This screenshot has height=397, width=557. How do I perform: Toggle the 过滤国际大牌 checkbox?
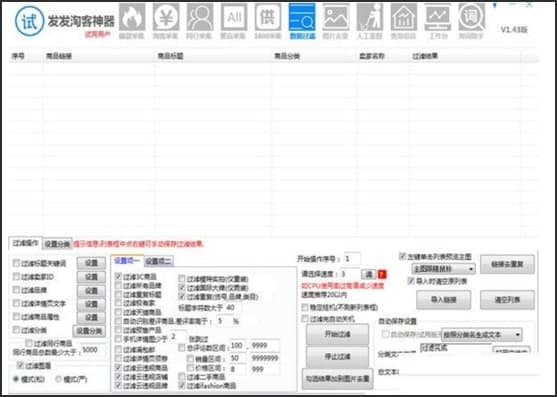[x=182, y=288]
